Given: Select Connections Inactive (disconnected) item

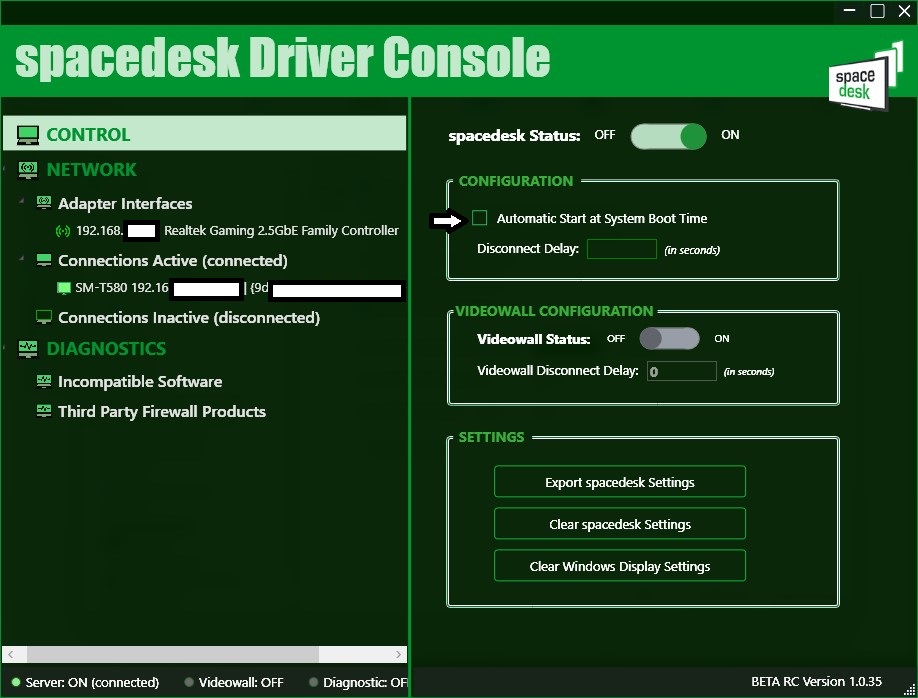Looking at the screenshot, I should [189, 318].
